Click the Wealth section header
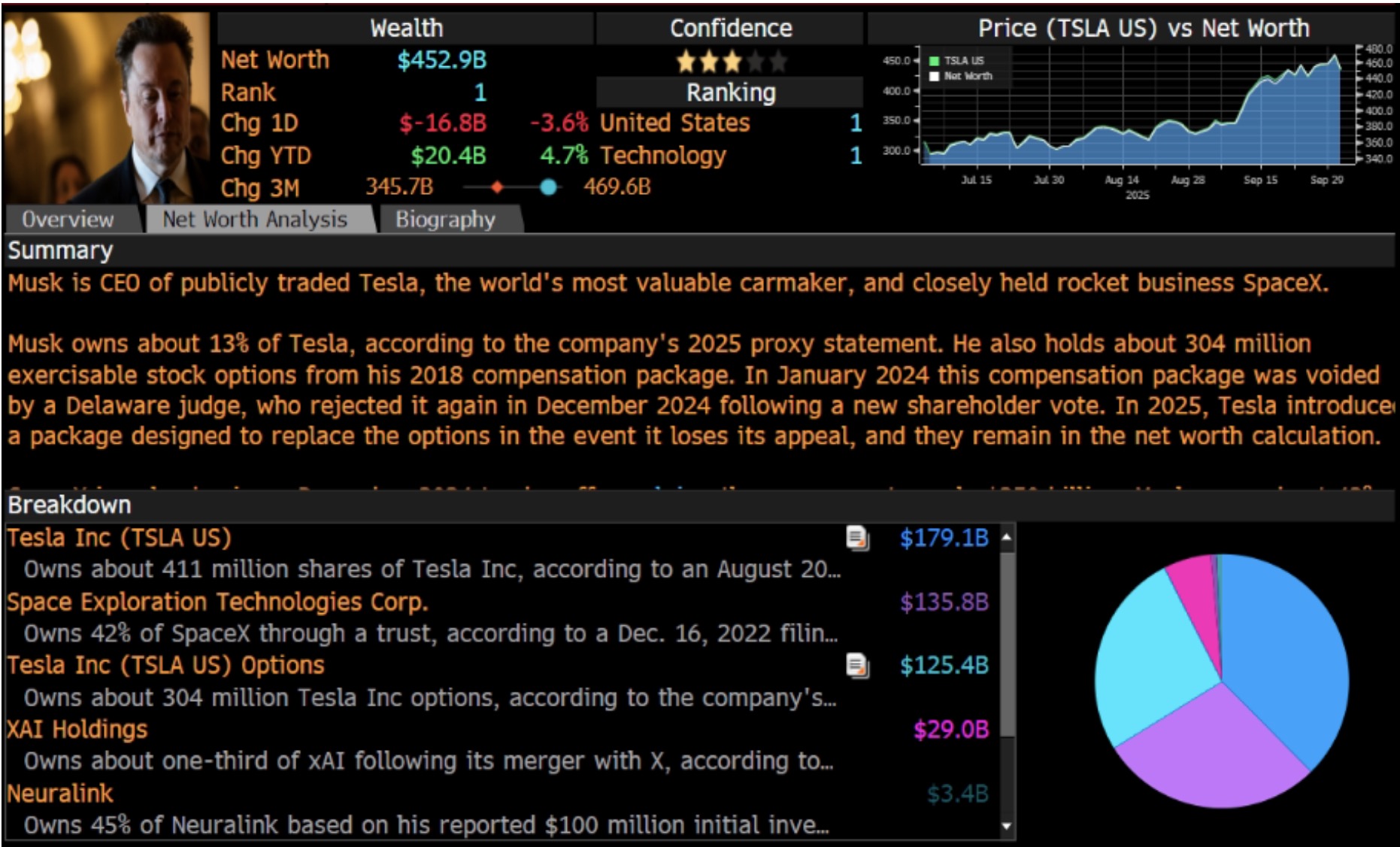Viewport: 1400px width, 847px height. [x=406, y=29]
